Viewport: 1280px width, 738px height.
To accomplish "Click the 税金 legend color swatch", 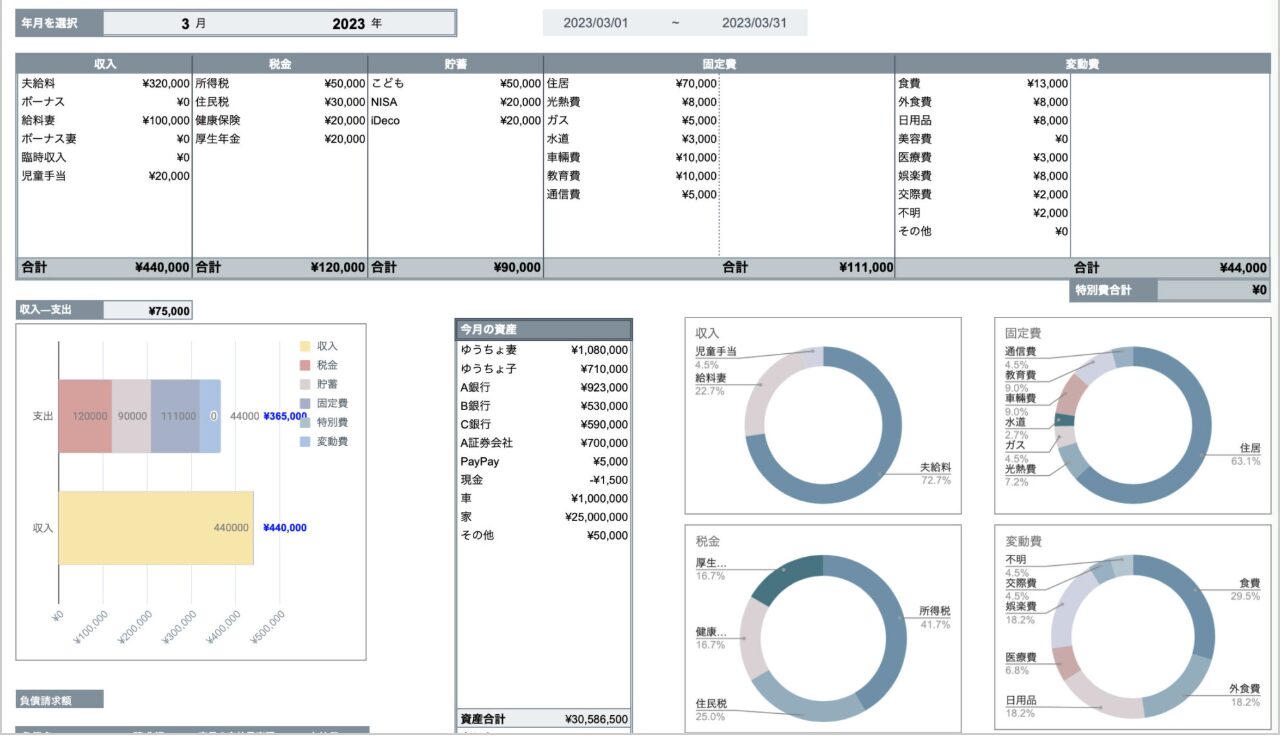I will point(306,365).
